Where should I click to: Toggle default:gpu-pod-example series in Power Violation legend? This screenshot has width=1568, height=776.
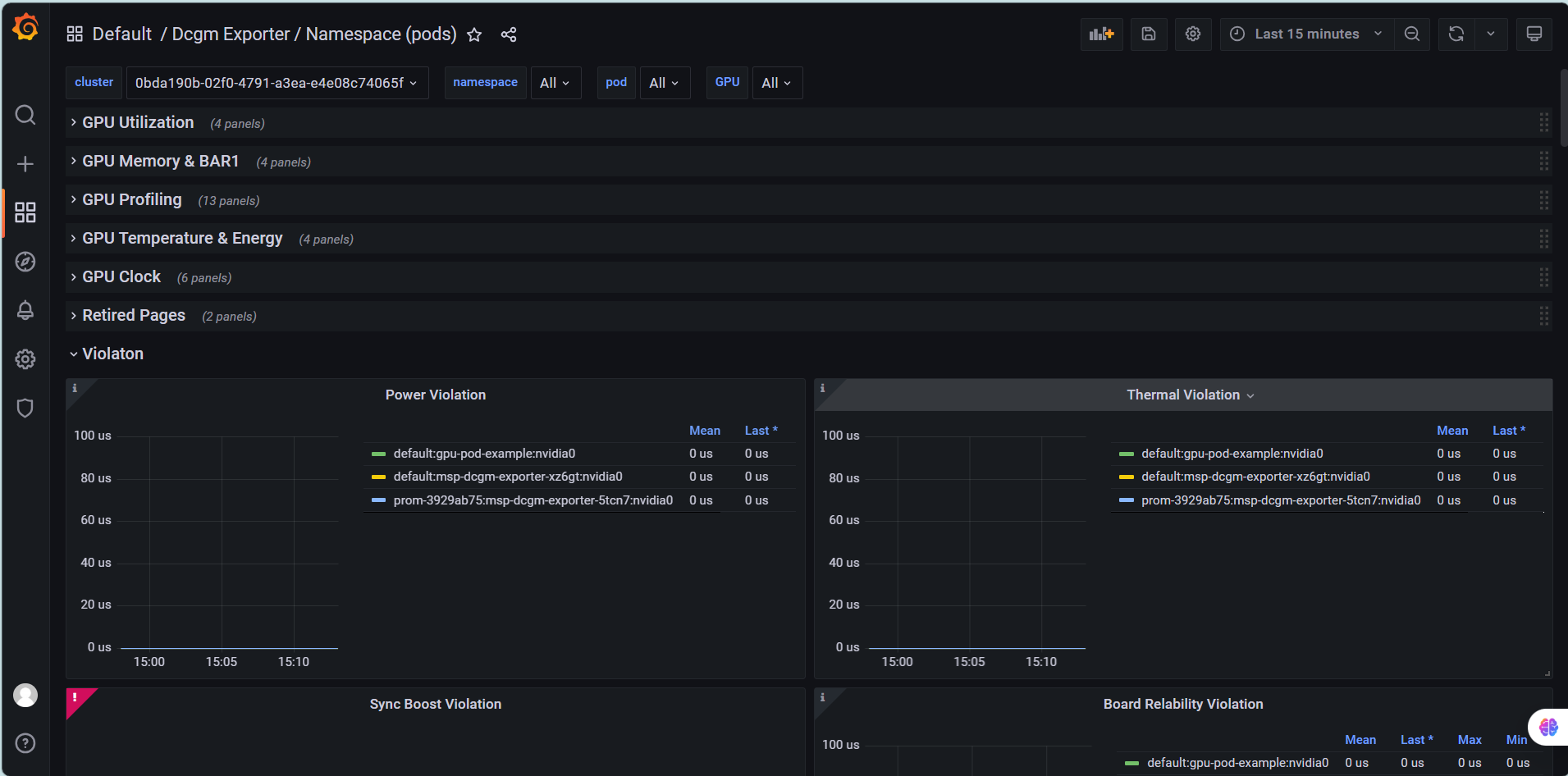tap(484, 454)
